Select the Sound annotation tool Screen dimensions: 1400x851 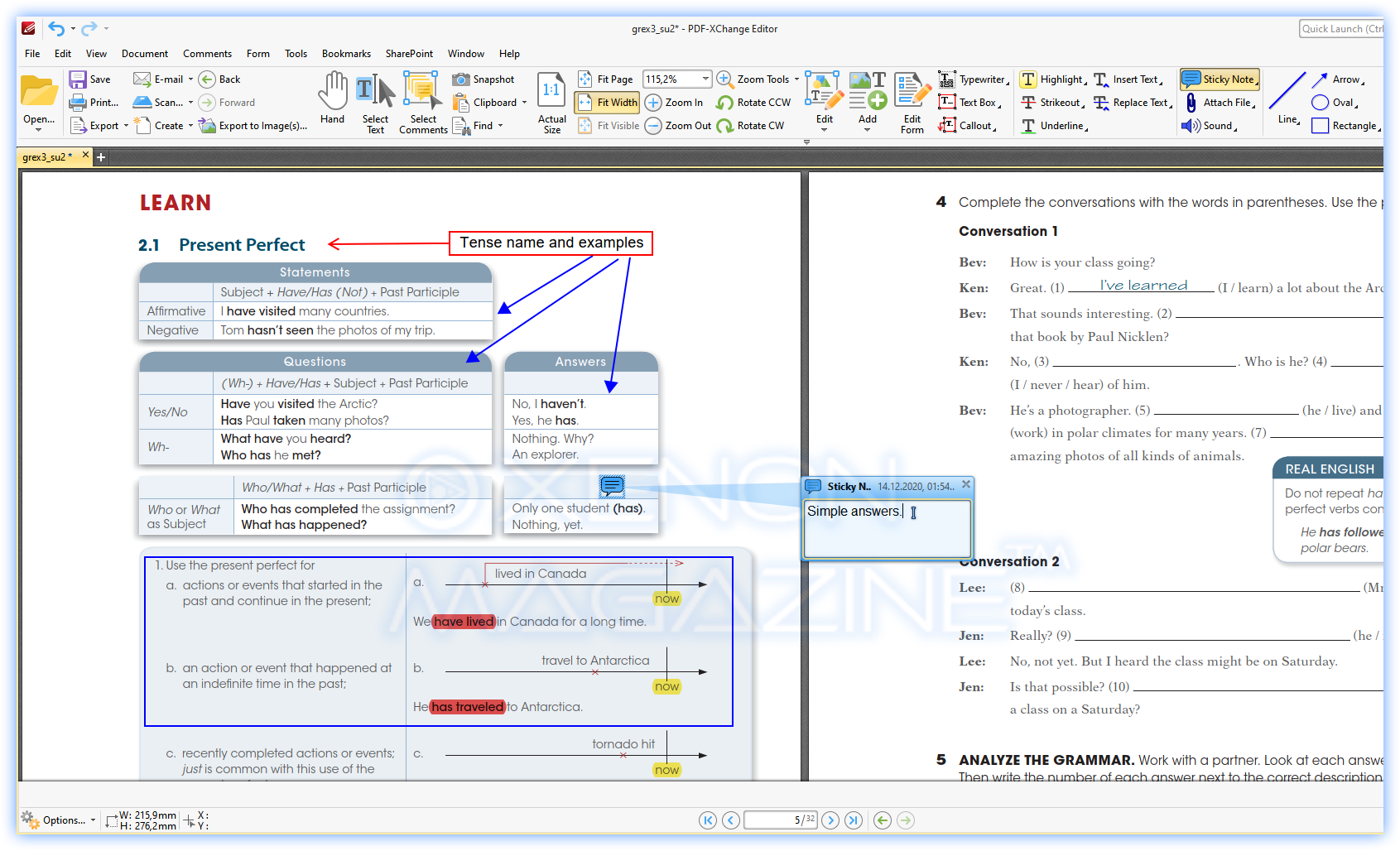1210,126
